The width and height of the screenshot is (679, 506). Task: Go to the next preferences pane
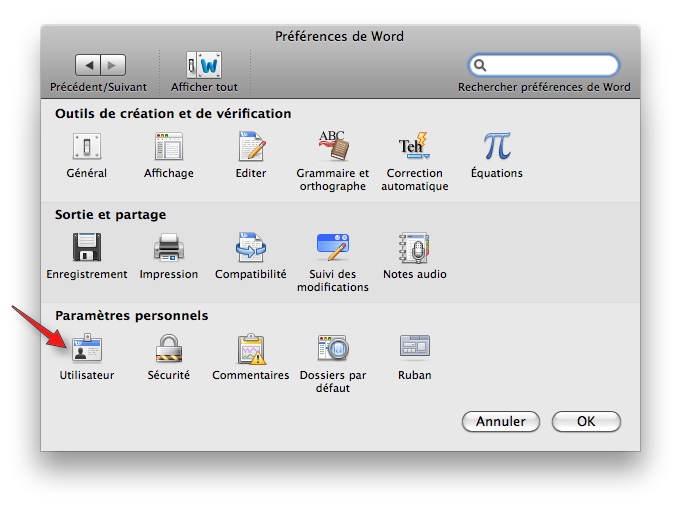coord(113,65)
